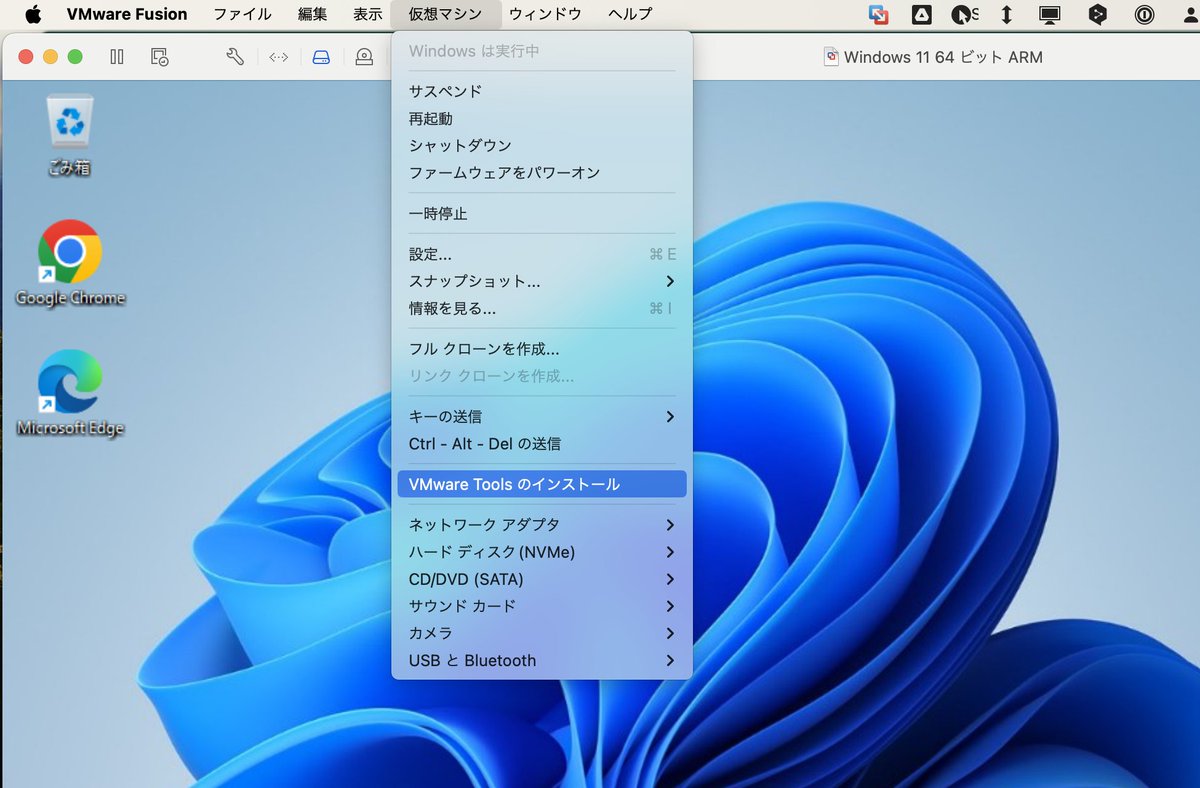The height and width of the screenshot is (788, 1200).
Task: Open the Snapshots toolbar icon
Action: coord(158,57)
